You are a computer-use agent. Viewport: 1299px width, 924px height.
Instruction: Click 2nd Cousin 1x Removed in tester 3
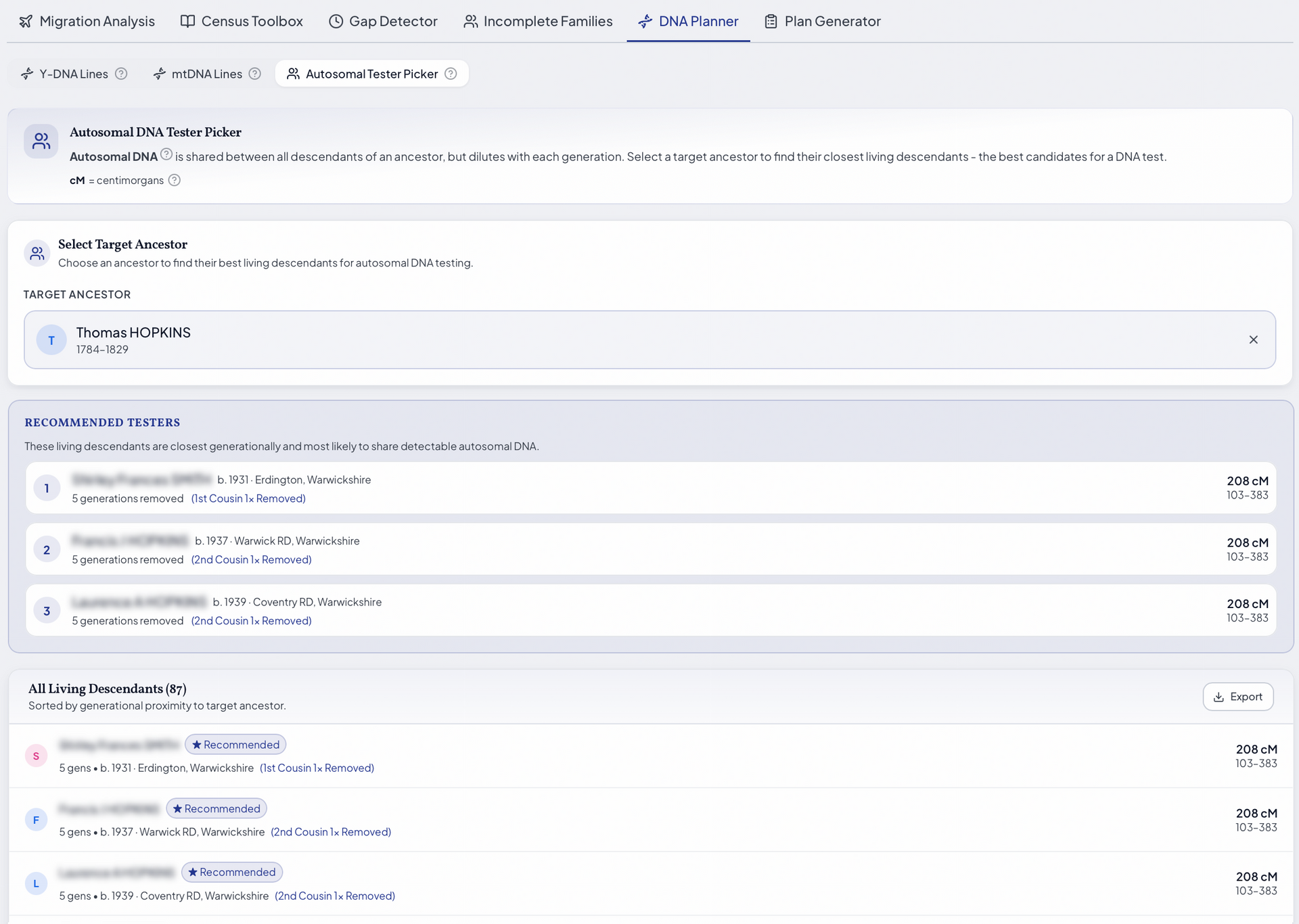click(251, 620)
